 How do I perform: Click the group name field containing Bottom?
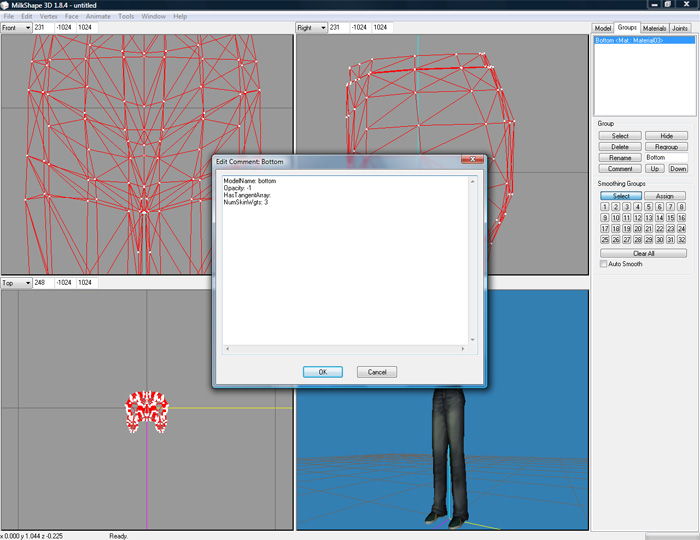tap(667, 158)
